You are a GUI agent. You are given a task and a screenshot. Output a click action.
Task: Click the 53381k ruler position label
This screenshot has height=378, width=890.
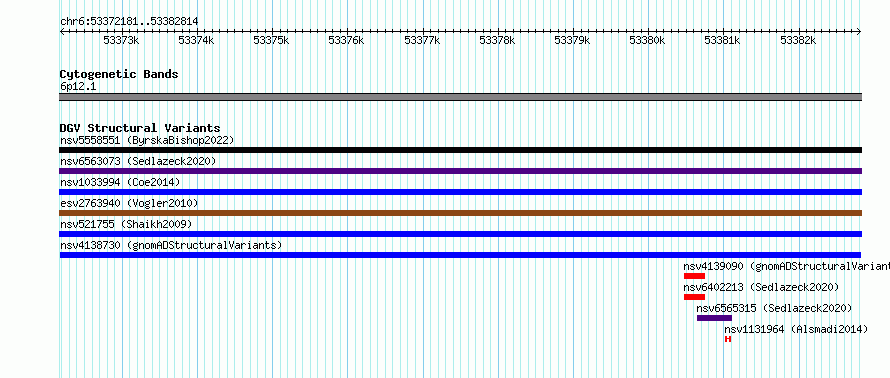pyautogui.click(x=722, y=40)
